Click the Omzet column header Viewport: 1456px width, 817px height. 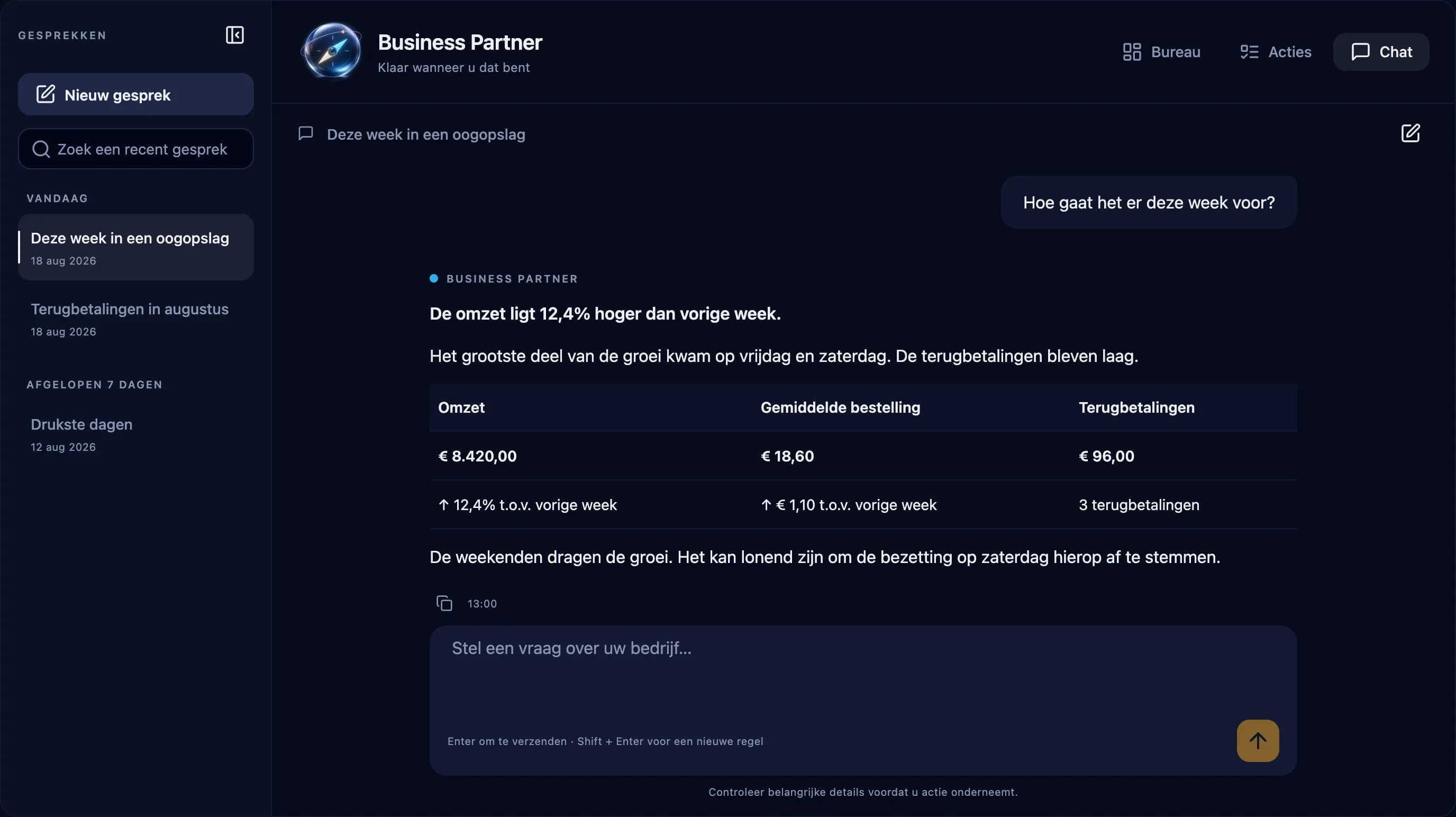tap(461, 407)
